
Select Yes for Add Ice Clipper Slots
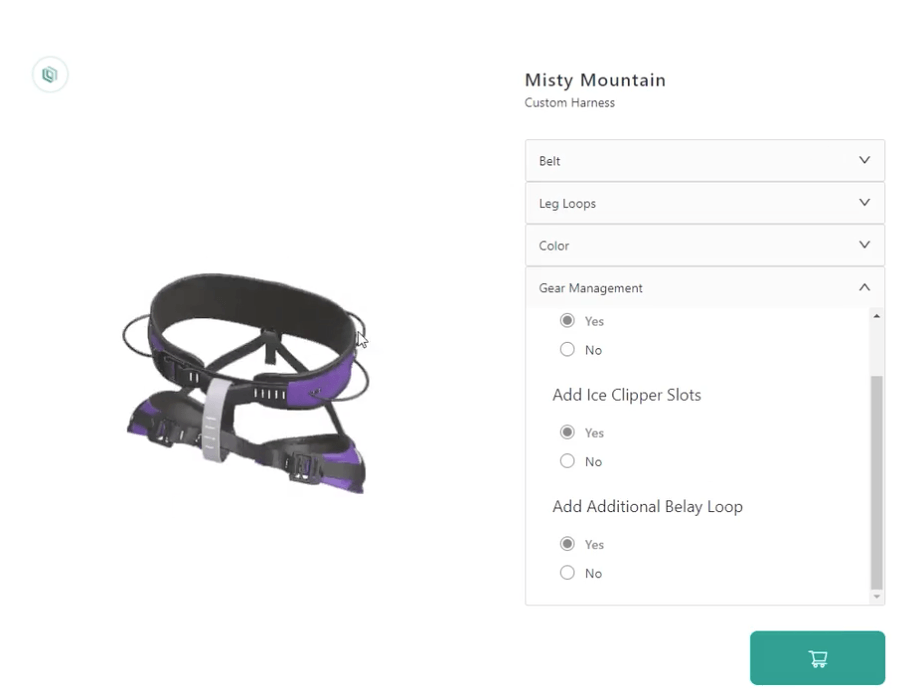click(x=568, y=433)
